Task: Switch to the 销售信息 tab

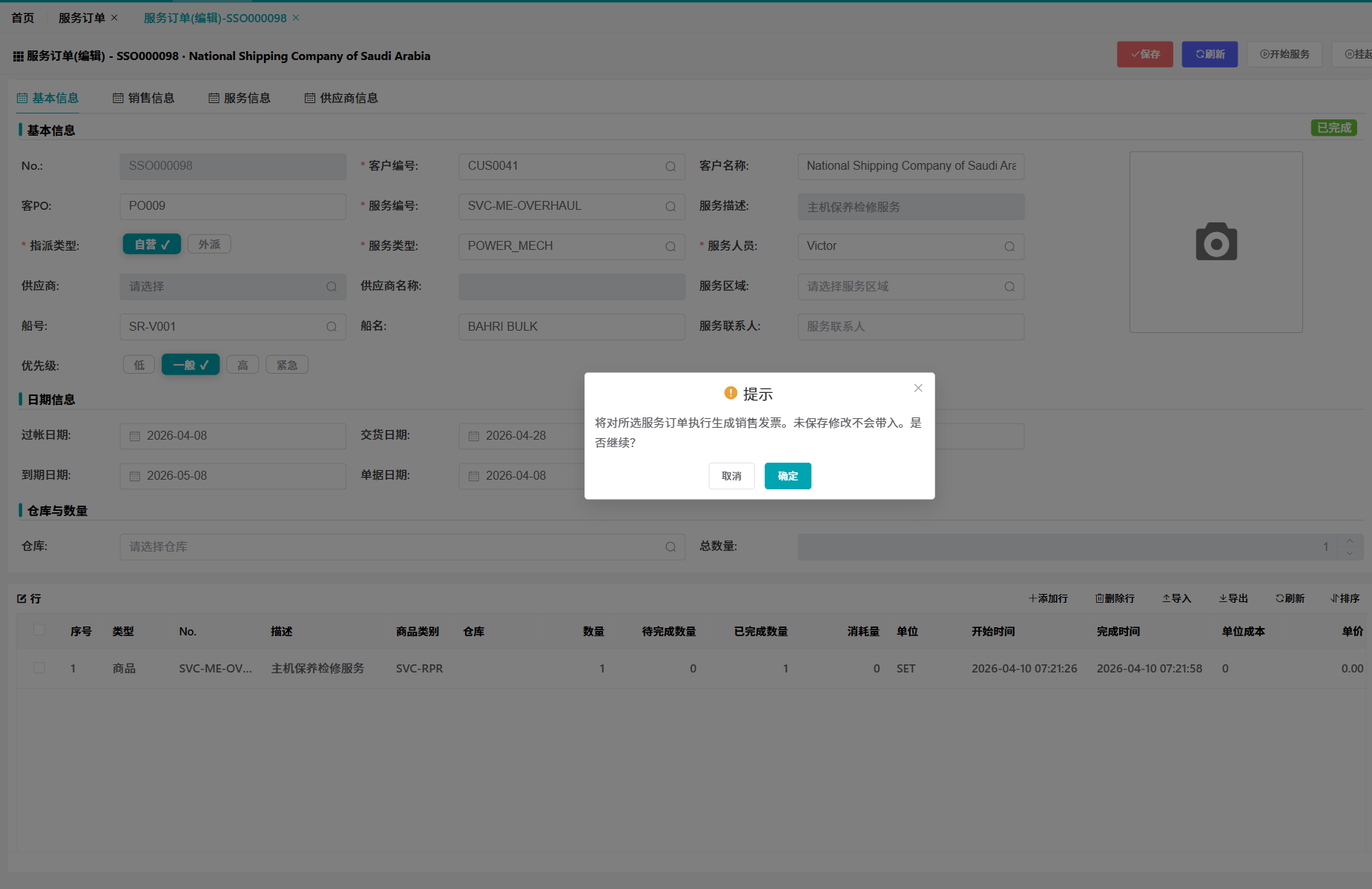Action: point(144,98)
